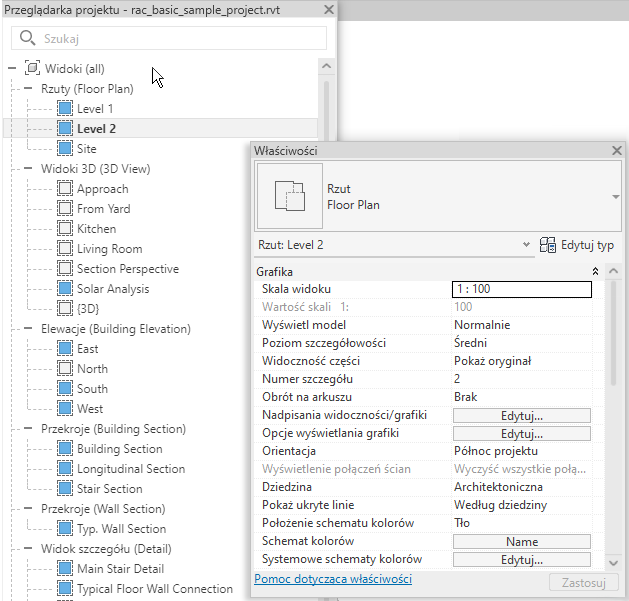Image resolution: width=629 pixels, height=601 pixels.
Task: Click the {3D} view icon
Action: click(x=65, y=308)
